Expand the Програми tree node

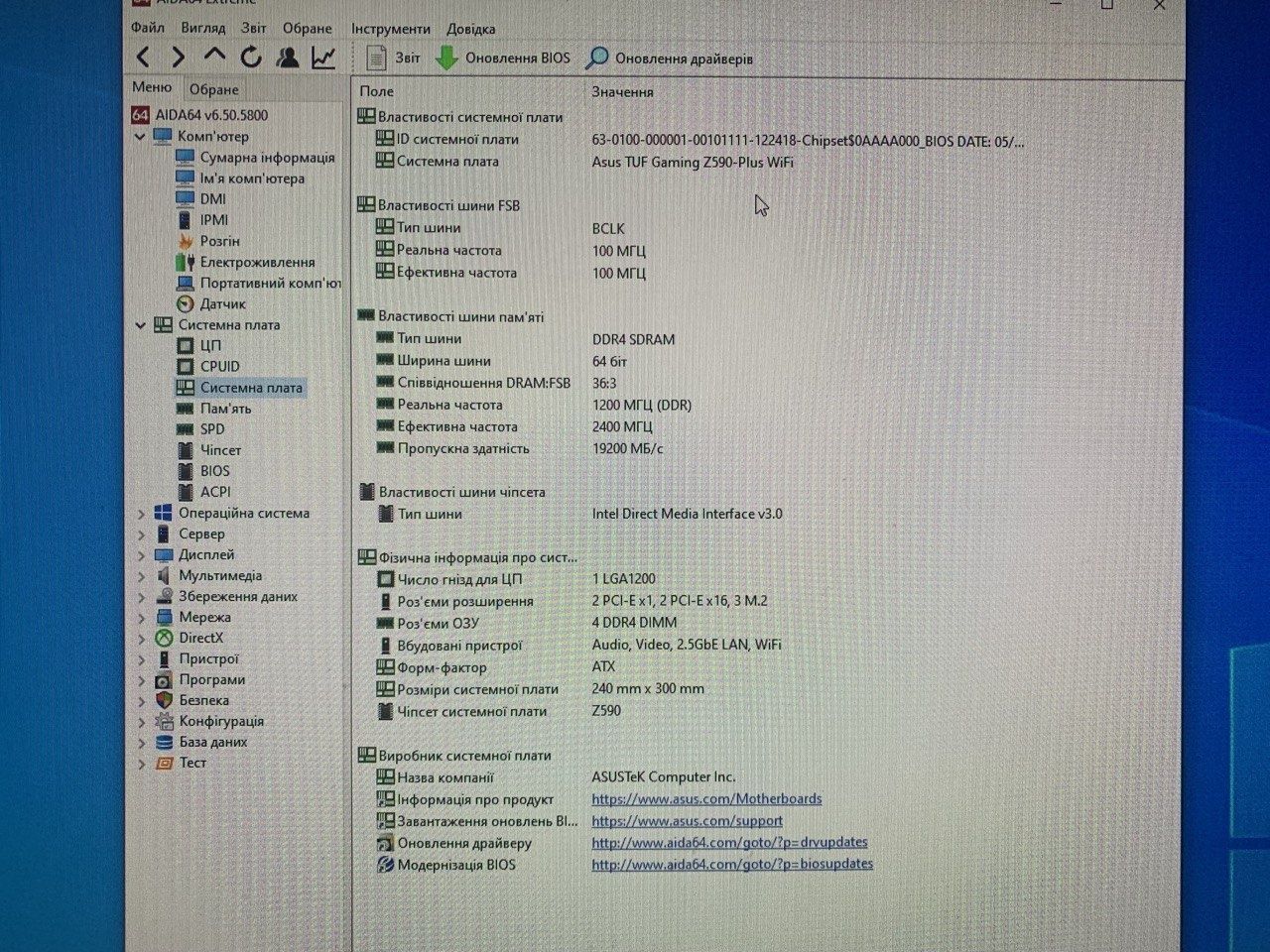(141, 680)
